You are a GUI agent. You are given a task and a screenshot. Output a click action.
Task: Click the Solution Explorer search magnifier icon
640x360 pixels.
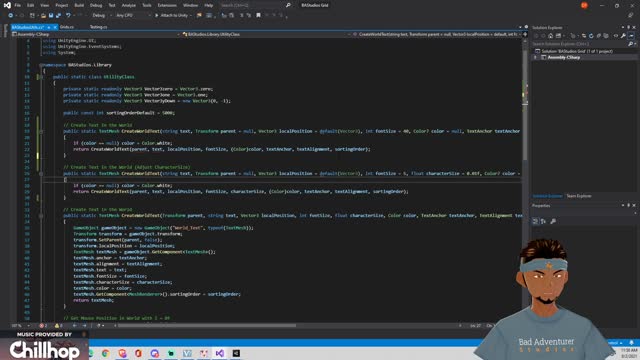[x=631, y=44]
